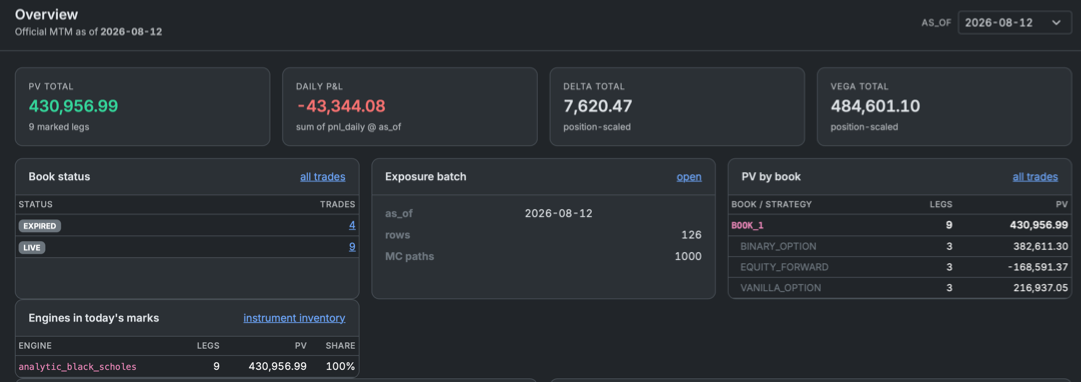Viewport: 1081px width, 382px height.
Task: Select the BOOK_1 row label
Action: [747, 225]
